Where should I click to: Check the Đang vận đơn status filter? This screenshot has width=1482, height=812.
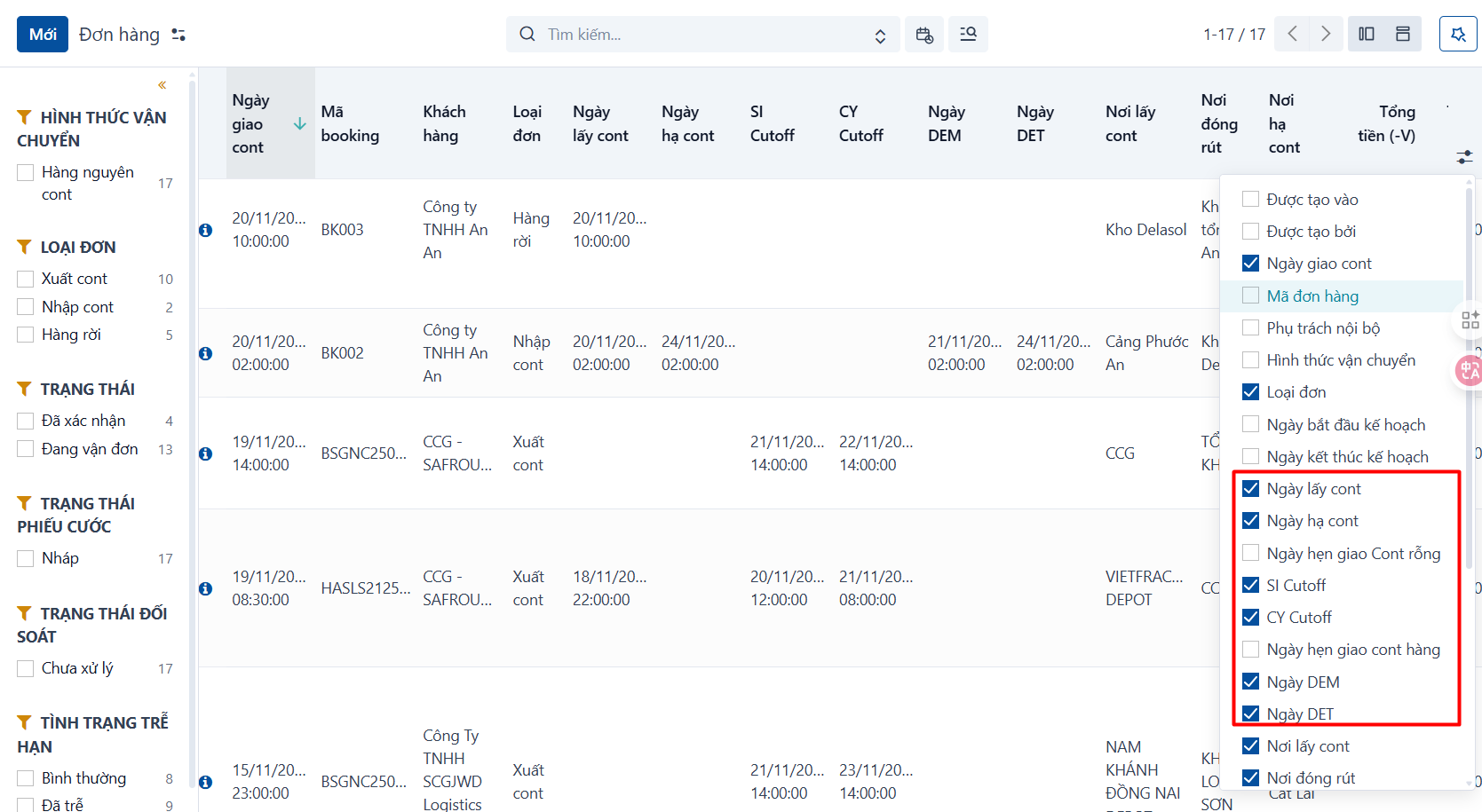(26, 449)
